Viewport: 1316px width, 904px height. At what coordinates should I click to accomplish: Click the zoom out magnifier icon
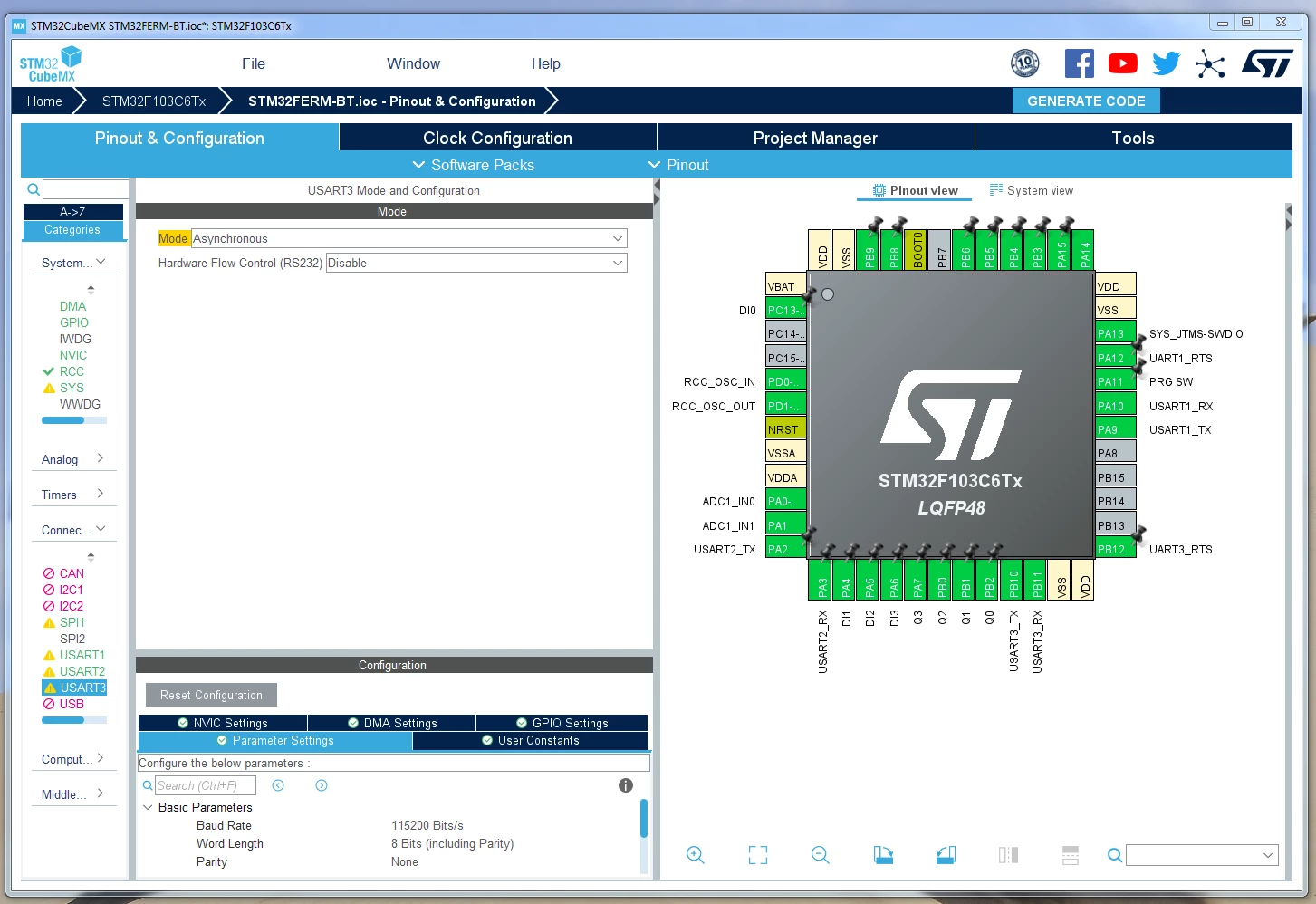click(x=820, y=854)
